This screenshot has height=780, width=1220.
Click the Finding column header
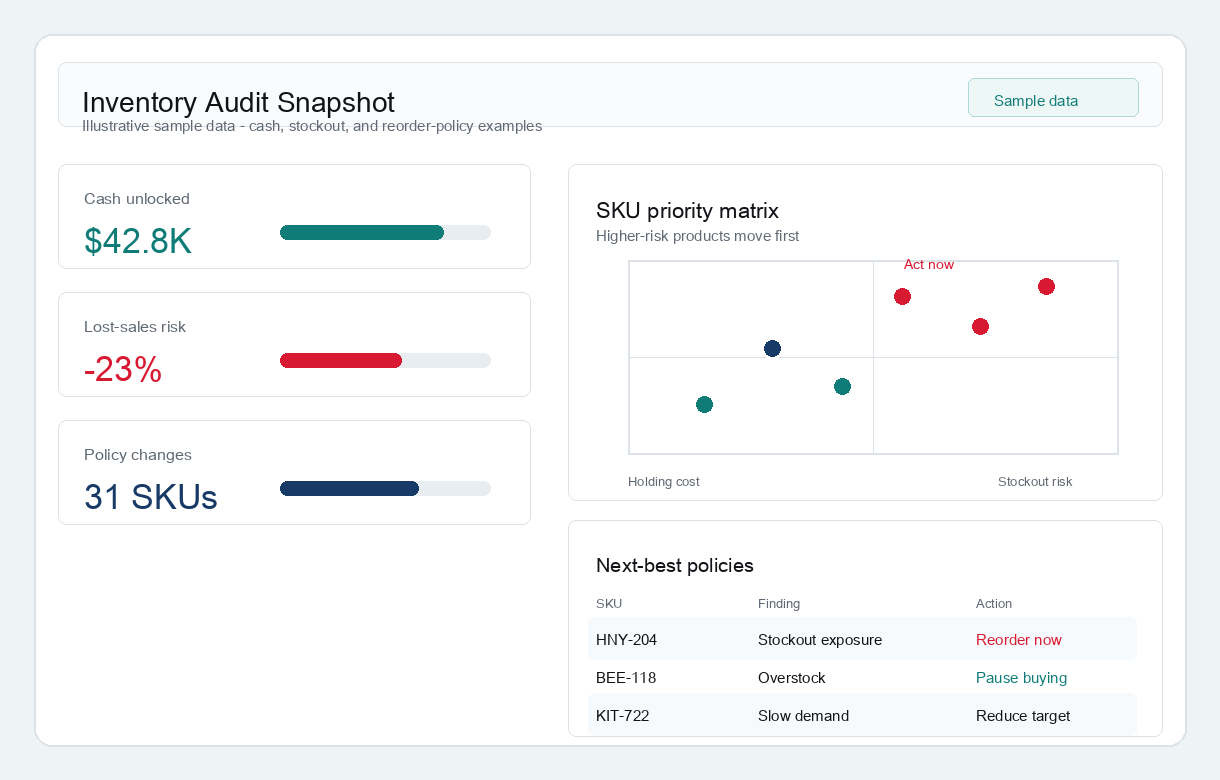779,604
